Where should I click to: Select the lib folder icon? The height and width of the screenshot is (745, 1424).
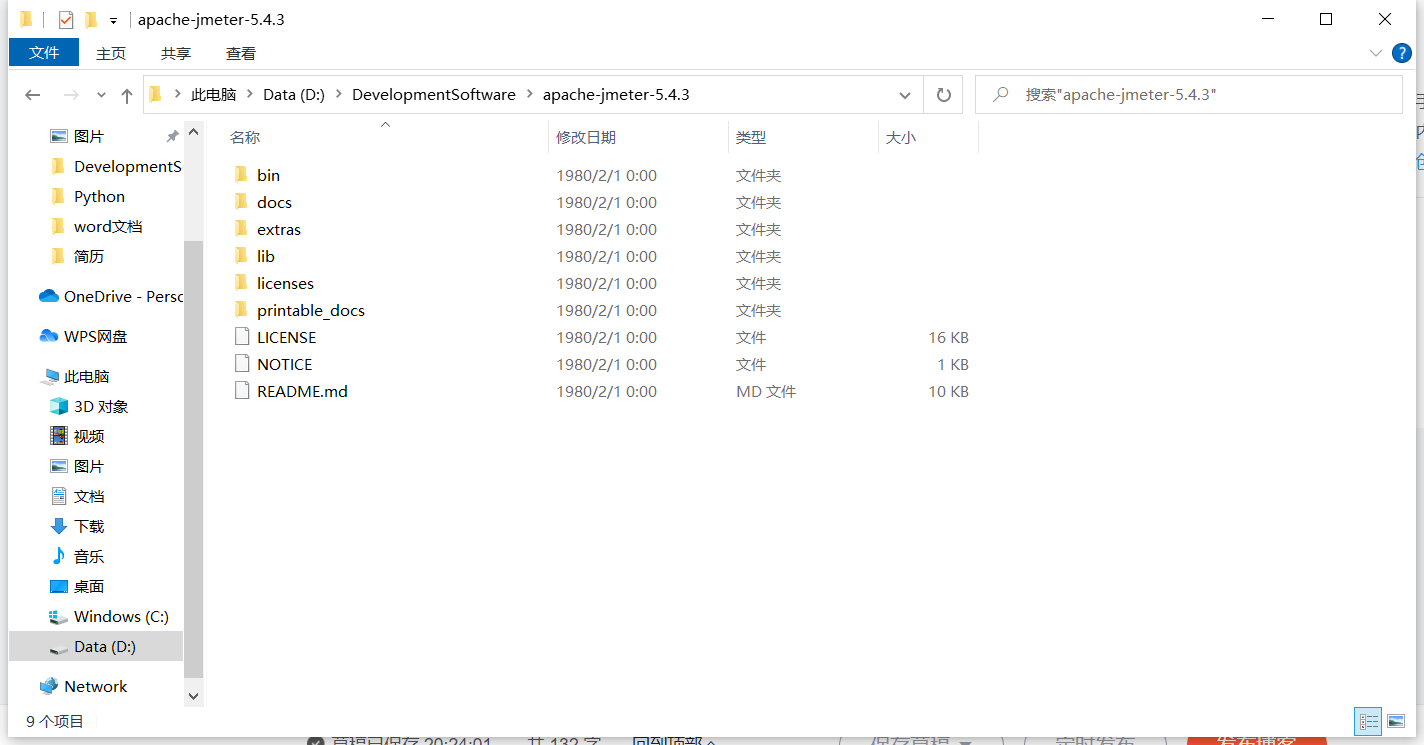tap(241, 256)
